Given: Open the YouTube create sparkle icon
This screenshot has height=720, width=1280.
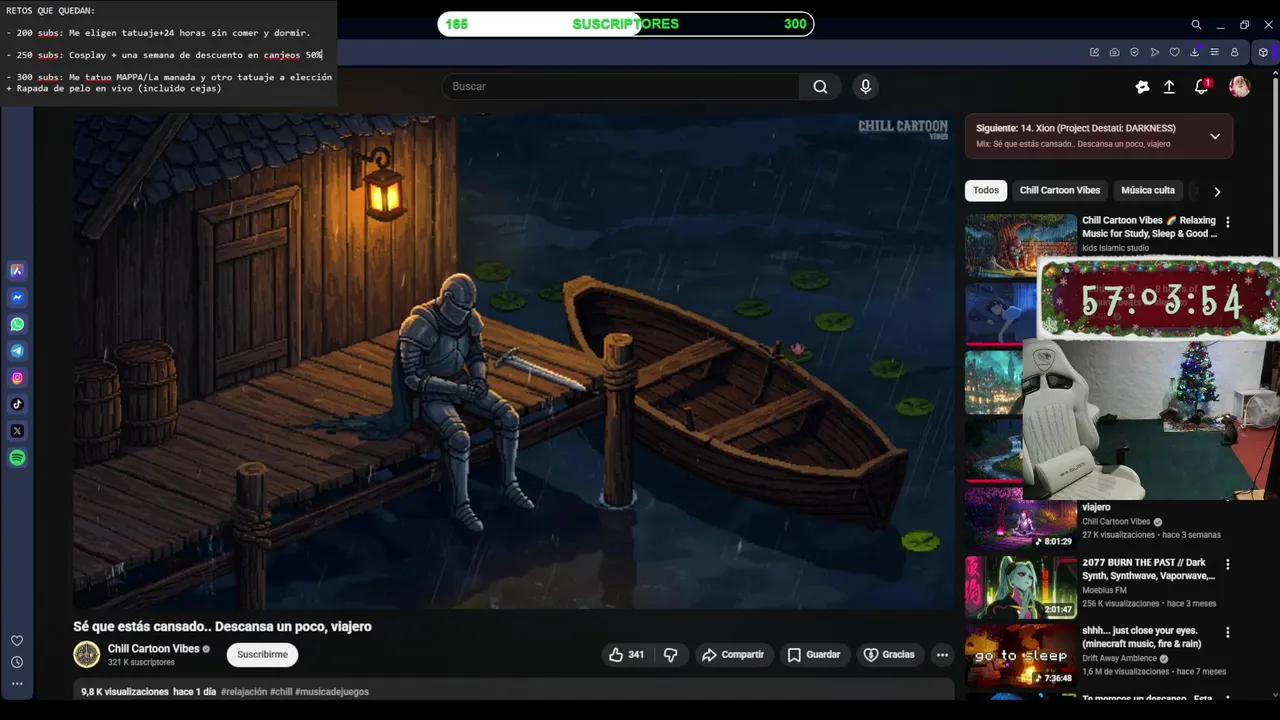Looking at the screenshot, I should 1142,87.
